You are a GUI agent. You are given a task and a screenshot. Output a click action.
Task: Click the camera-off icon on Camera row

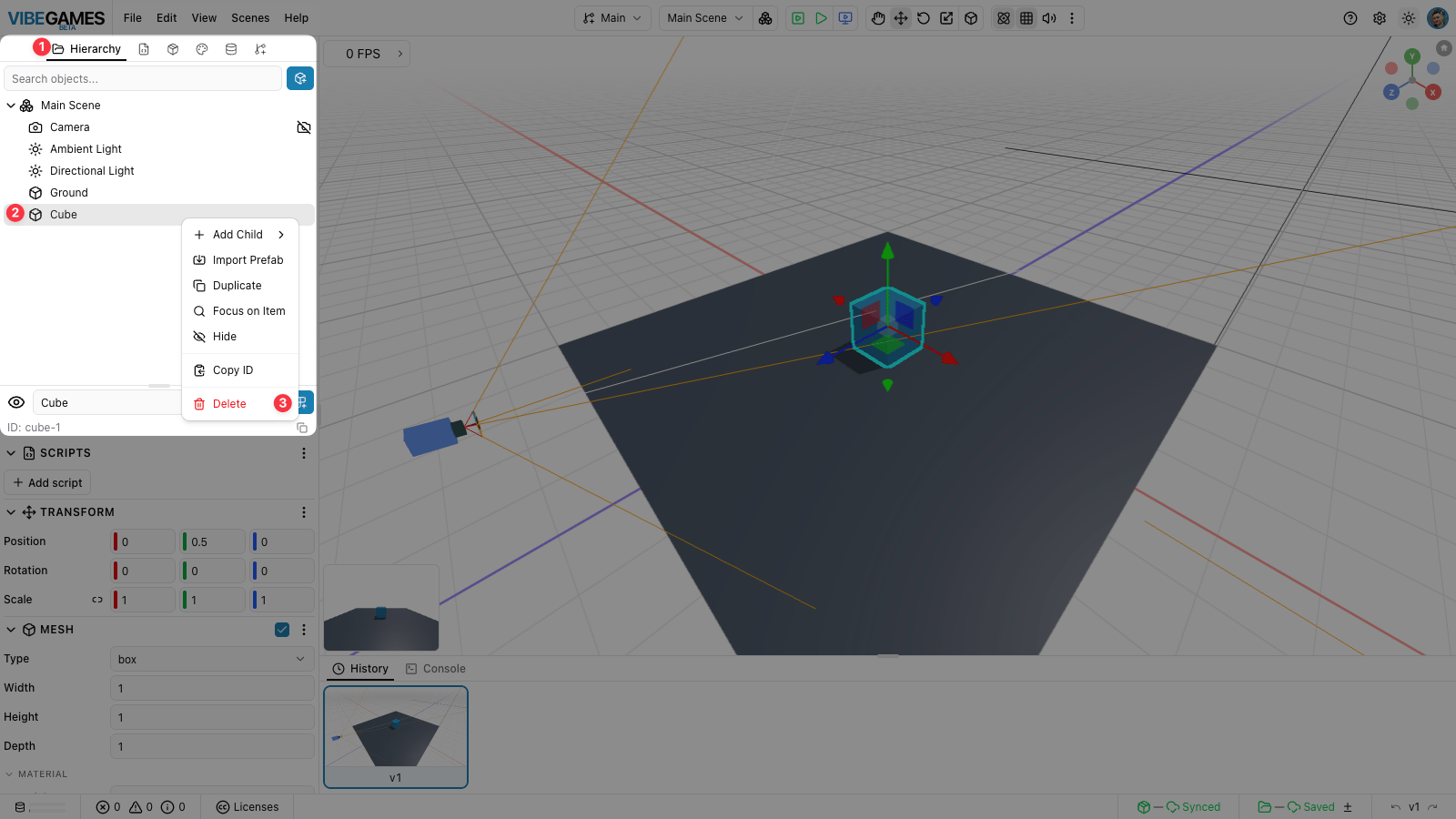(304, 127)
